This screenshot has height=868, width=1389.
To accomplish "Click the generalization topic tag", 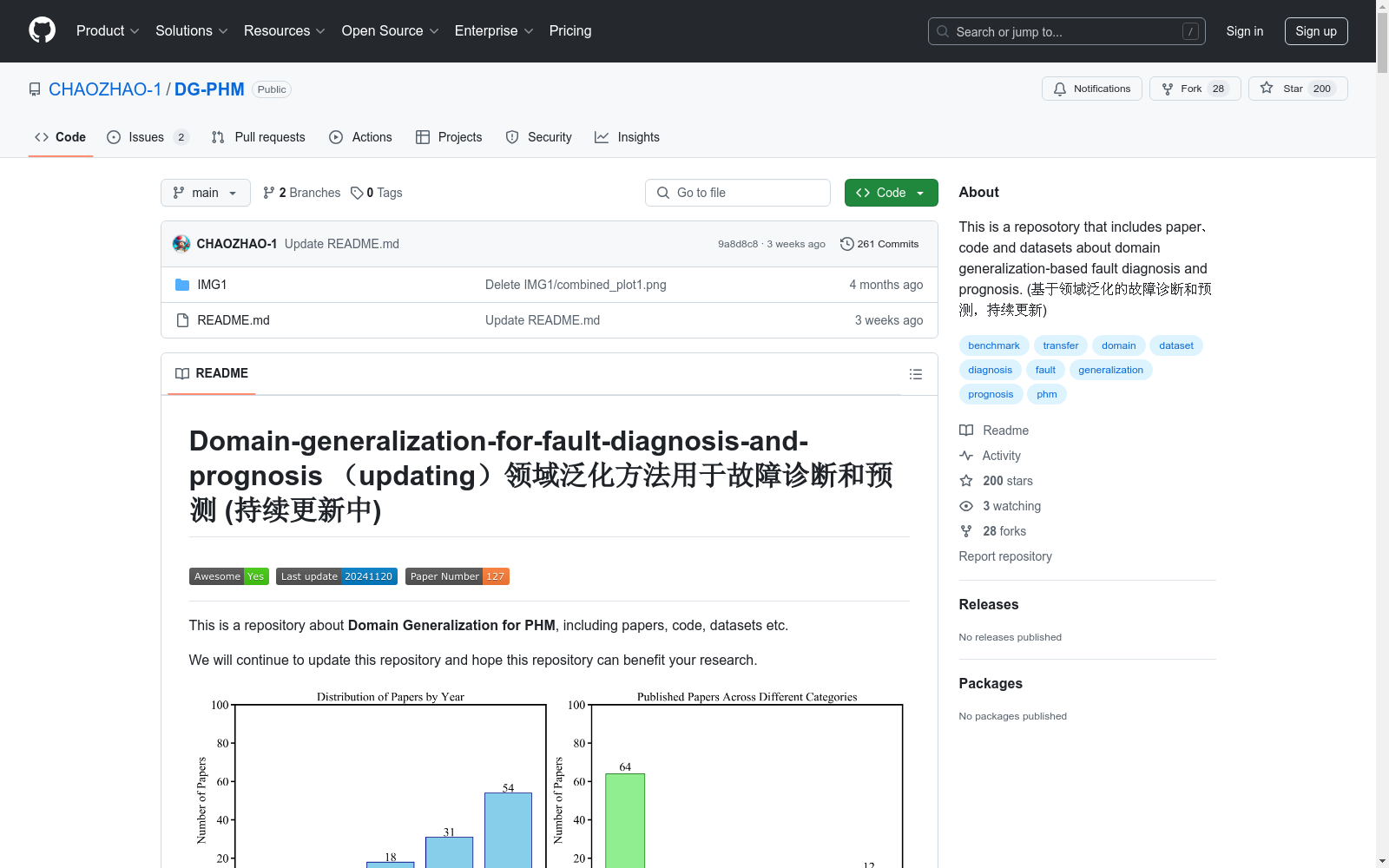I will [x=1111, y=370].
